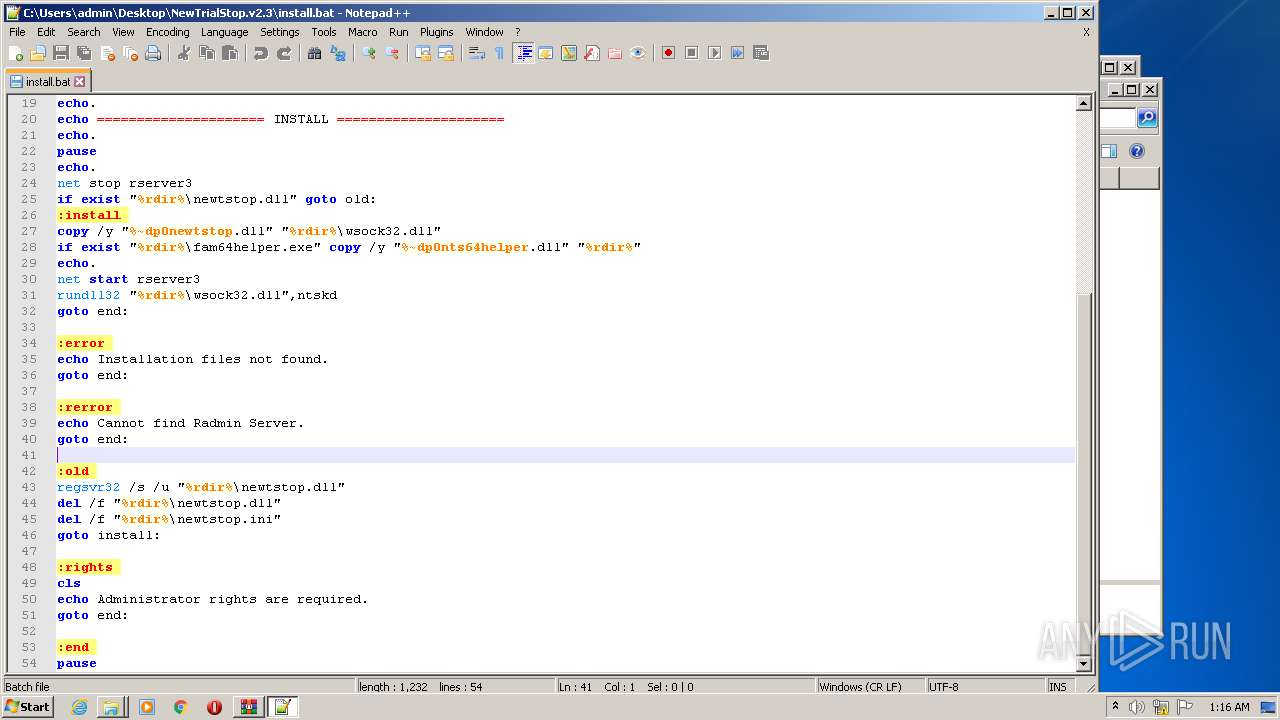This screenshot has height=720, width=1280.
Task: Click the Save All toolbar icon
Action: (84, 53)
